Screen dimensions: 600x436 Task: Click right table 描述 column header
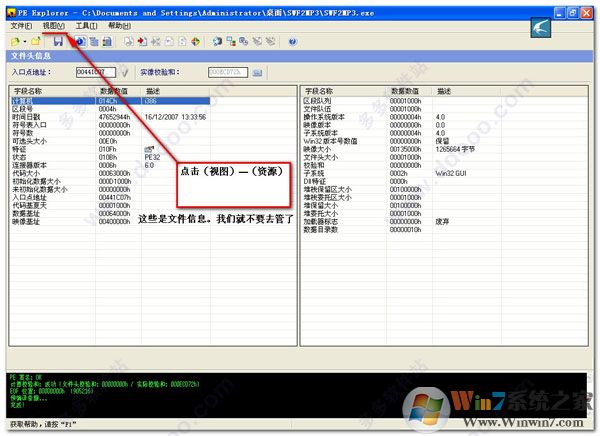click(x=466, y=91)
